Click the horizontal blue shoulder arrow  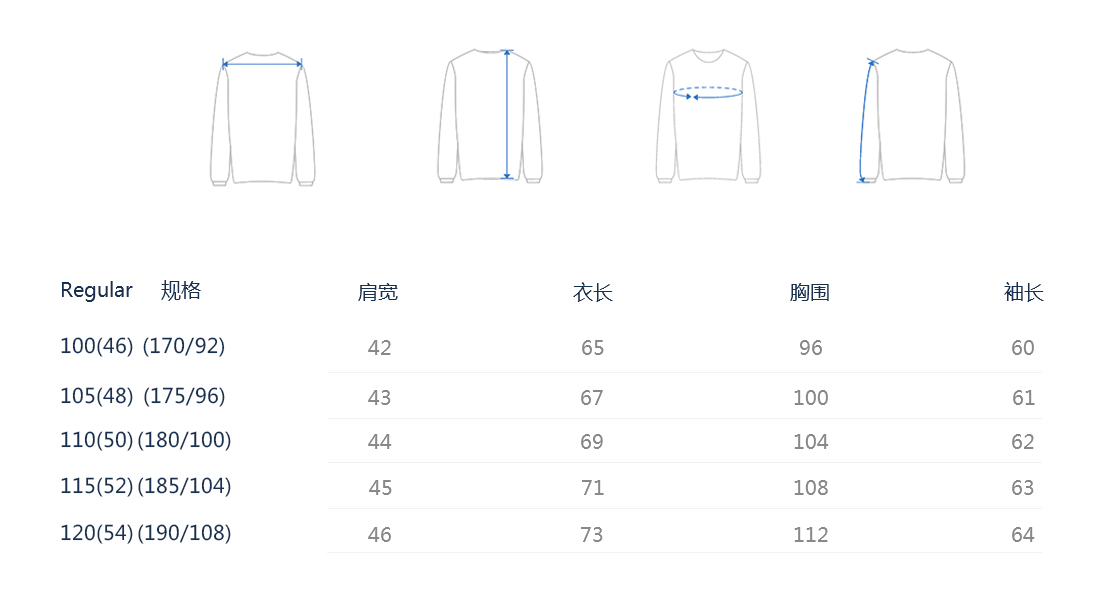coord(262,64)
